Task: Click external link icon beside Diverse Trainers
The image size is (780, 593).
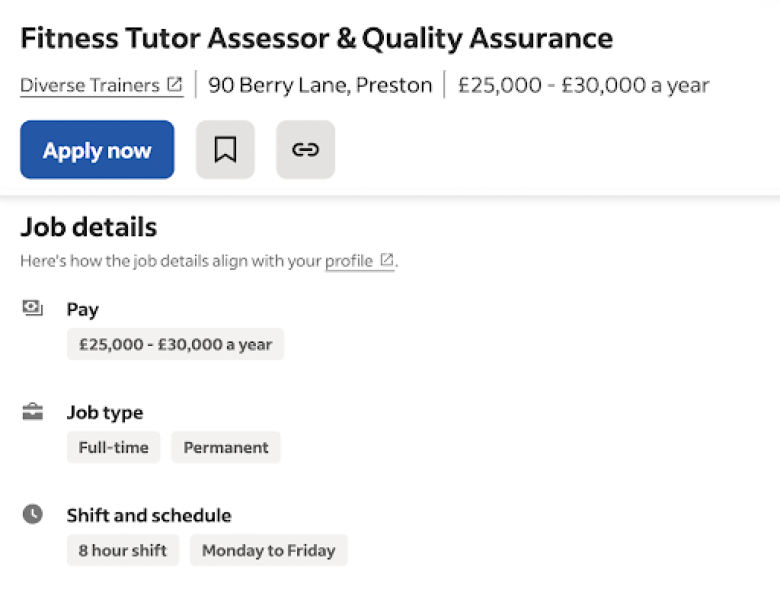Action: [x=175, y=84]
